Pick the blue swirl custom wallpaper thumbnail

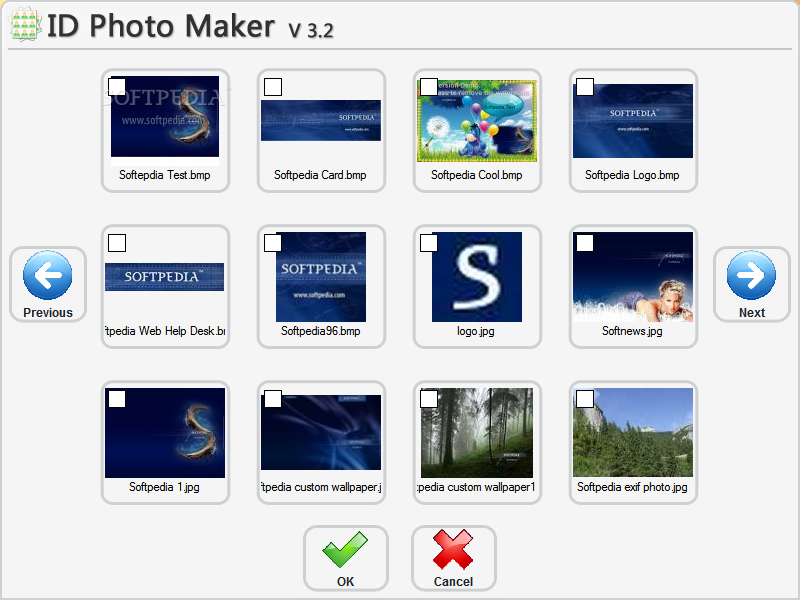pyautogui.click(x=321, y=432)
